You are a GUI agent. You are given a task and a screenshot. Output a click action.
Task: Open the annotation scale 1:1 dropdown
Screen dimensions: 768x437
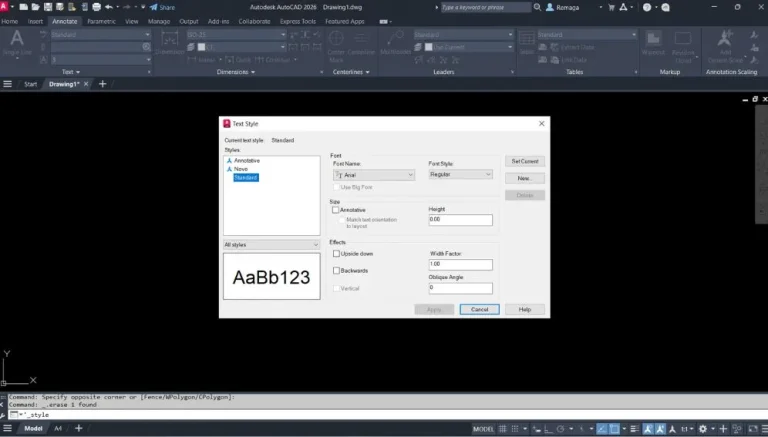[x=687, y=429]
